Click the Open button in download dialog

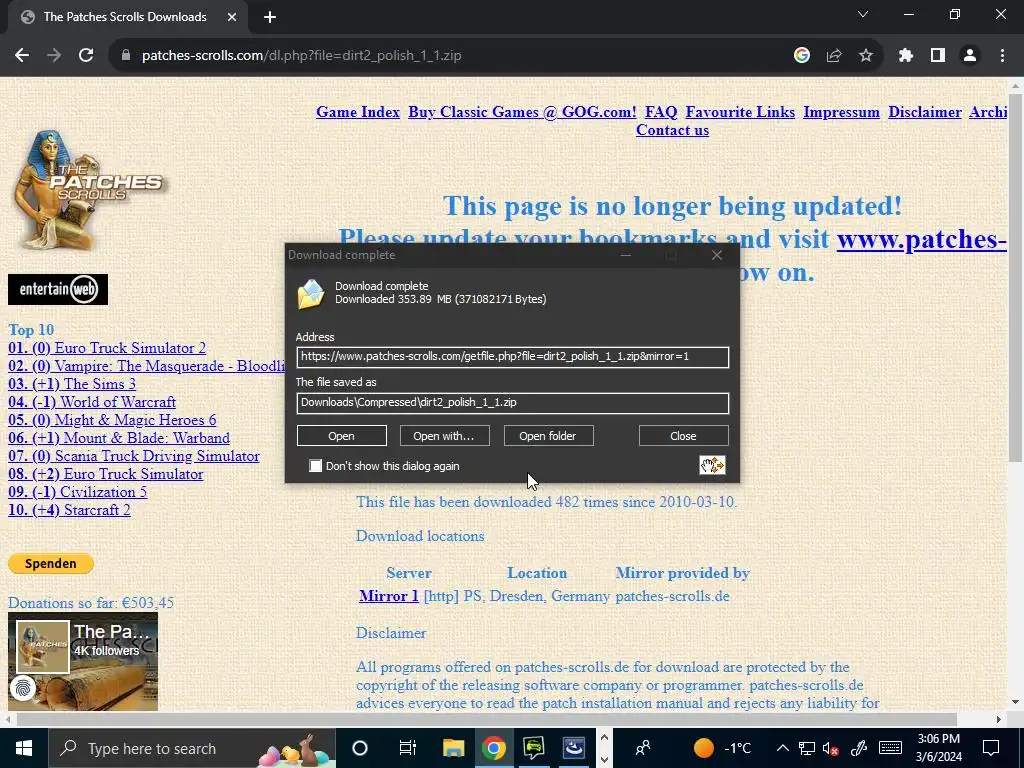(342, 436)
